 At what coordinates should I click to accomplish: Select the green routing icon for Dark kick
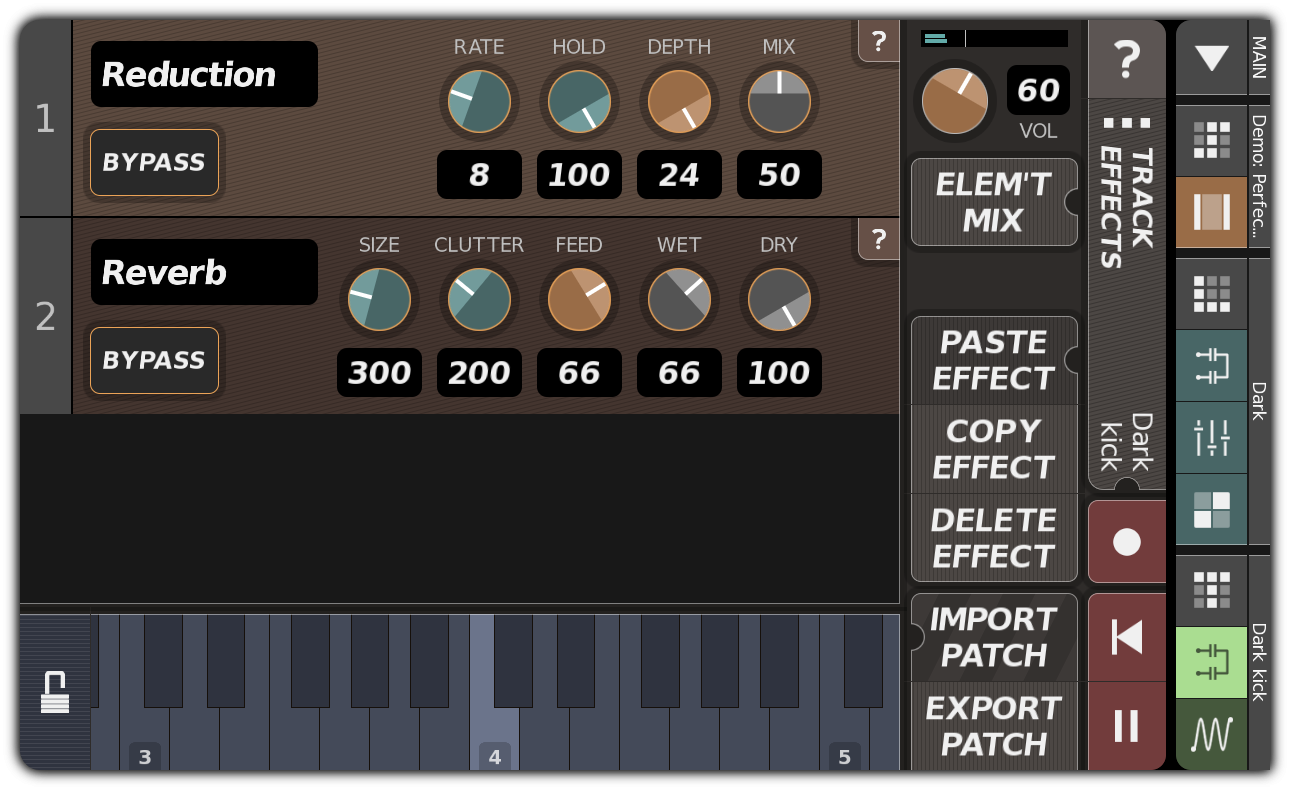click(1211, 662)
